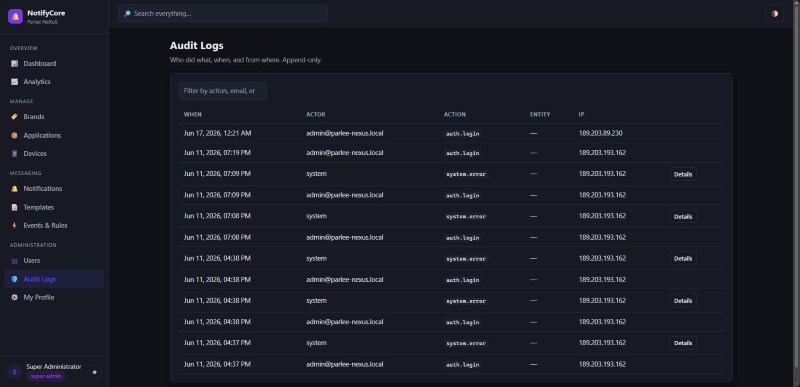Click the IP column header

point(581,115)
